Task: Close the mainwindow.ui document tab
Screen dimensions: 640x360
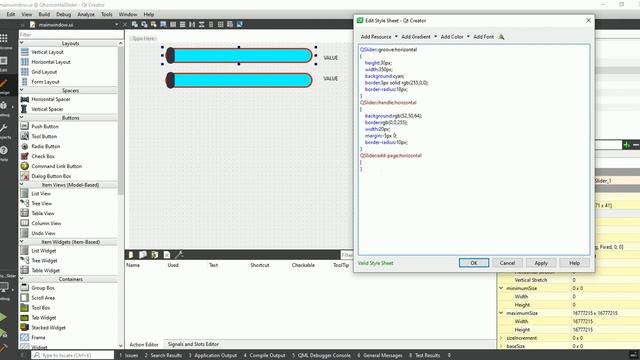Action: (x=125, y=25)
